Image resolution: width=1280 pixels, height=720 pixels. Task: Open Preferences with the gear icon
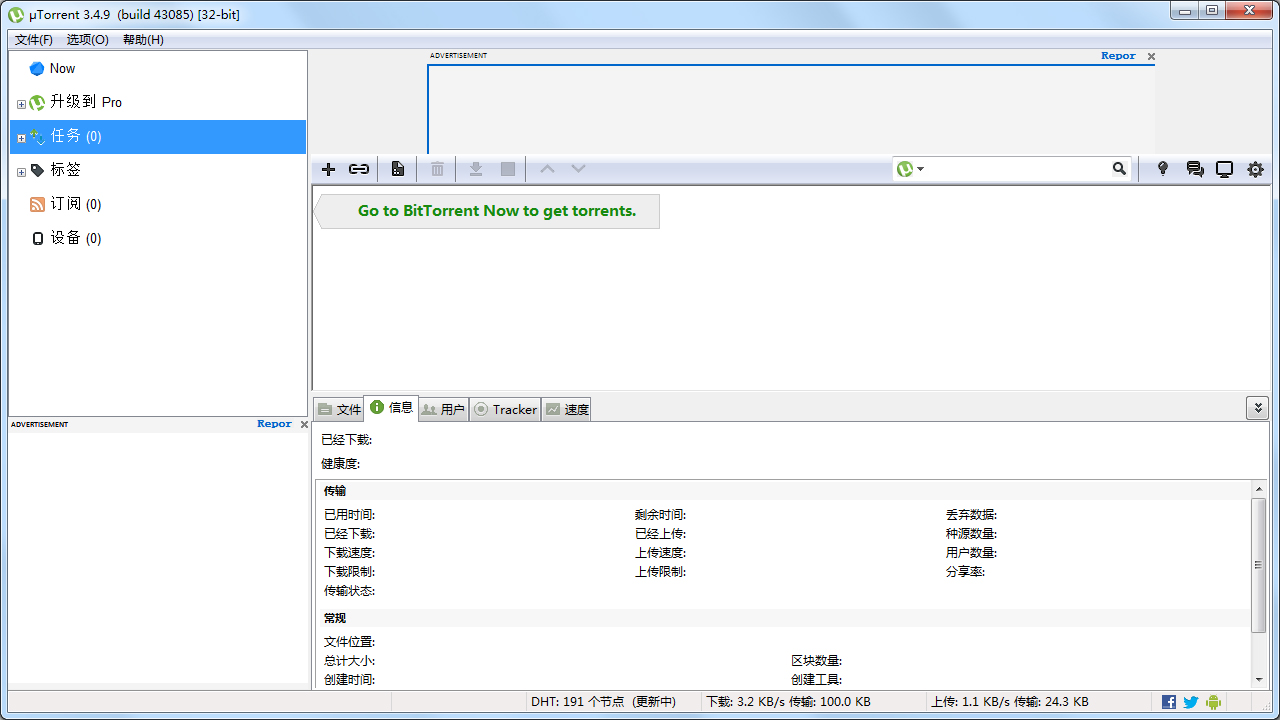(1255, 169)
